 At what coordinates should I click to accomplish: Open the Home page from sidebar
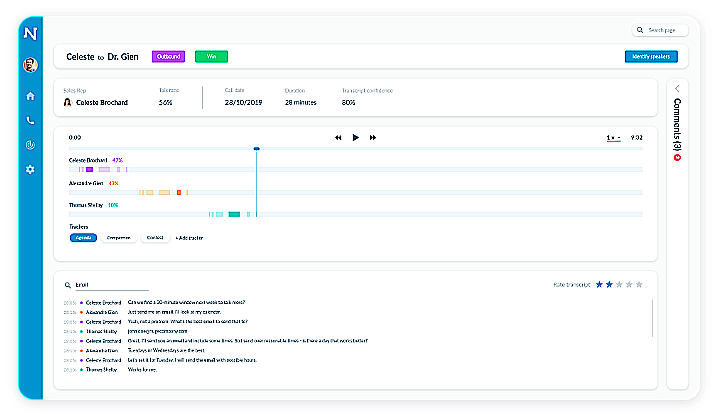pyautogui.click(x=30, y=96)
